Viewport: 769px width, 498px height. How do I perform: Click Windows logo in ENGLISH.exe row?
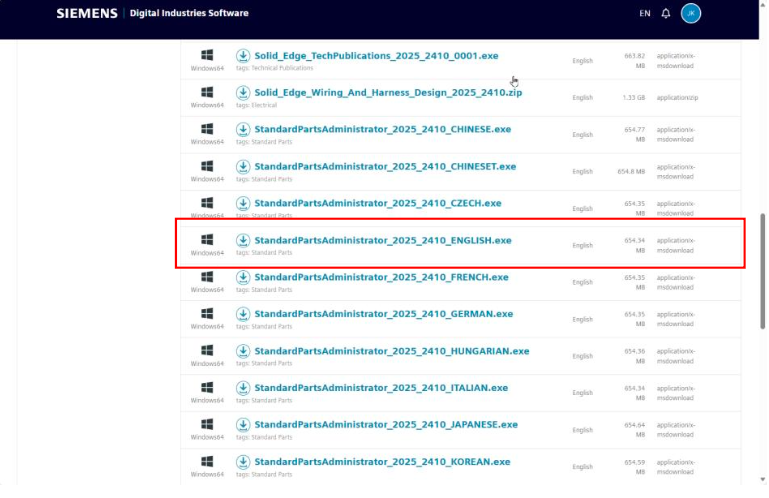tap(207, 239)
